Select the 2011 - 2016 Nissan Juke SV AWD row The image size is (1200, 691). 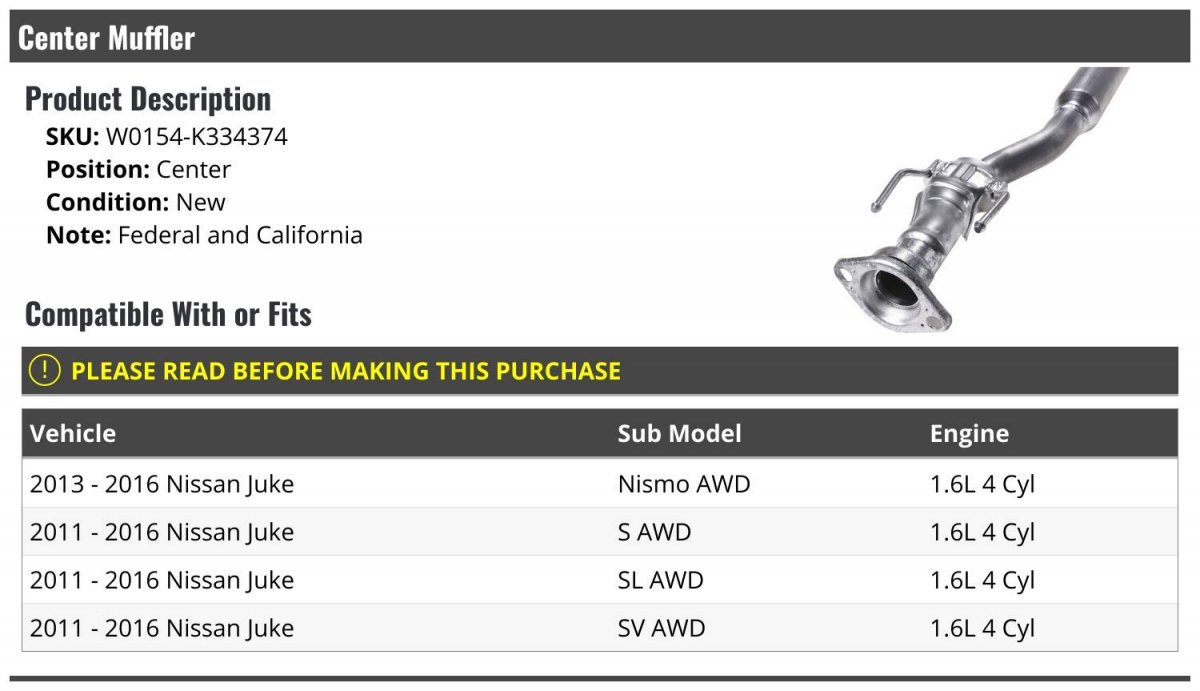600,628
